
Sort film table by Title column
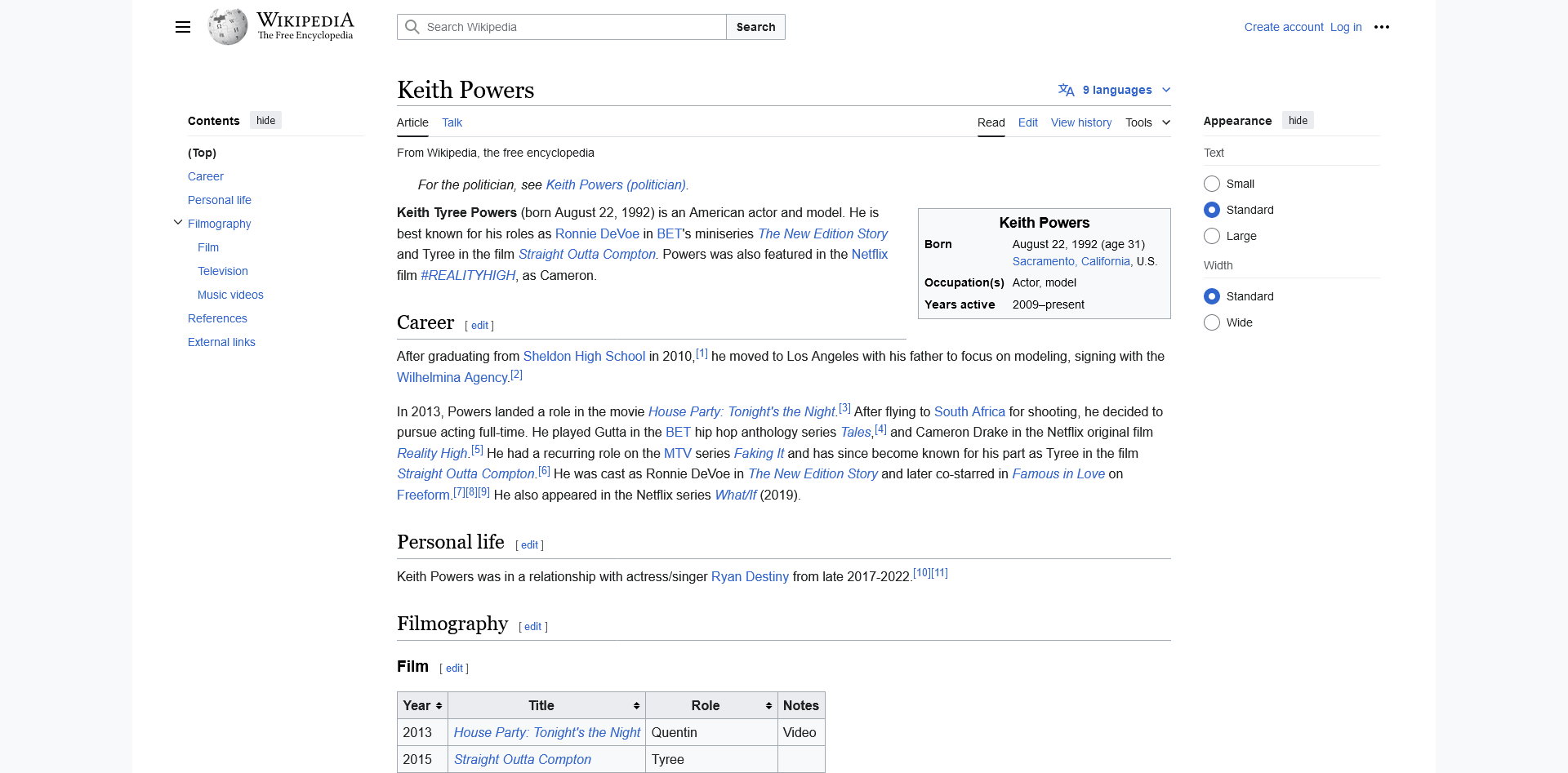point(636,706)
